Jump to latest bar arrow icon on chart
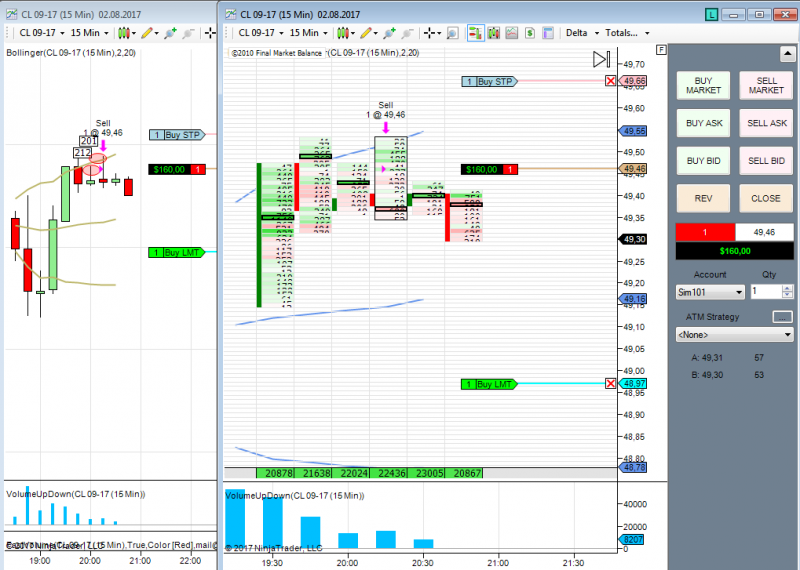 pos(602,59)
